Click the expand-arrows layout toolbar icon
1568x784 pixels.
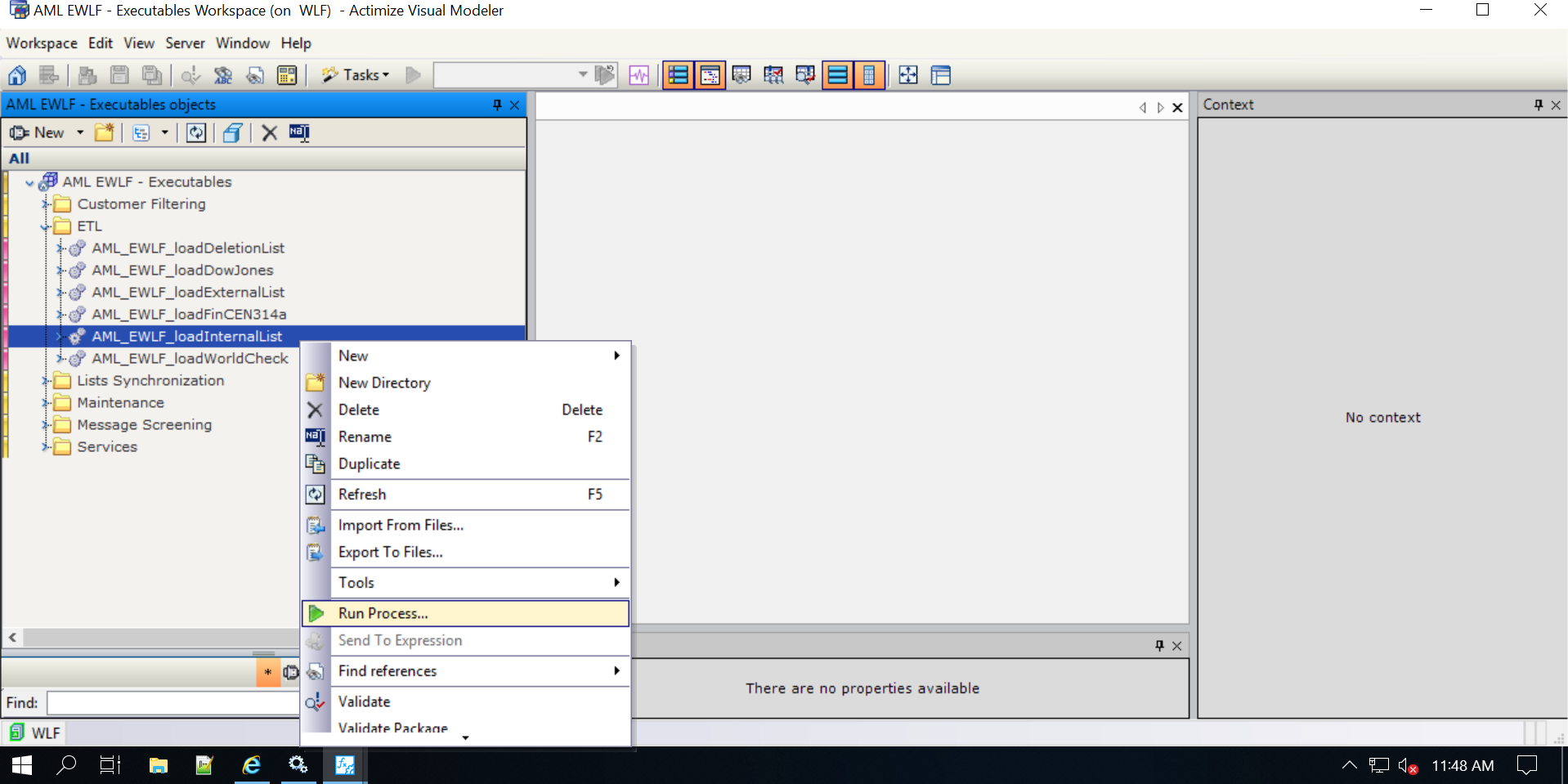pyautogui.click(x=908, y=75)
